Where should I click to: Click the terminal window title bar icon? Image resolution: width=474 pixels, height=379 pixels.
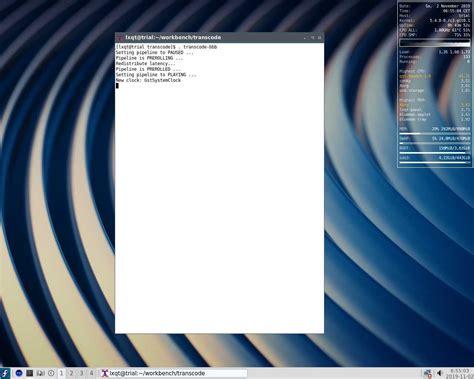coord(120,38)
